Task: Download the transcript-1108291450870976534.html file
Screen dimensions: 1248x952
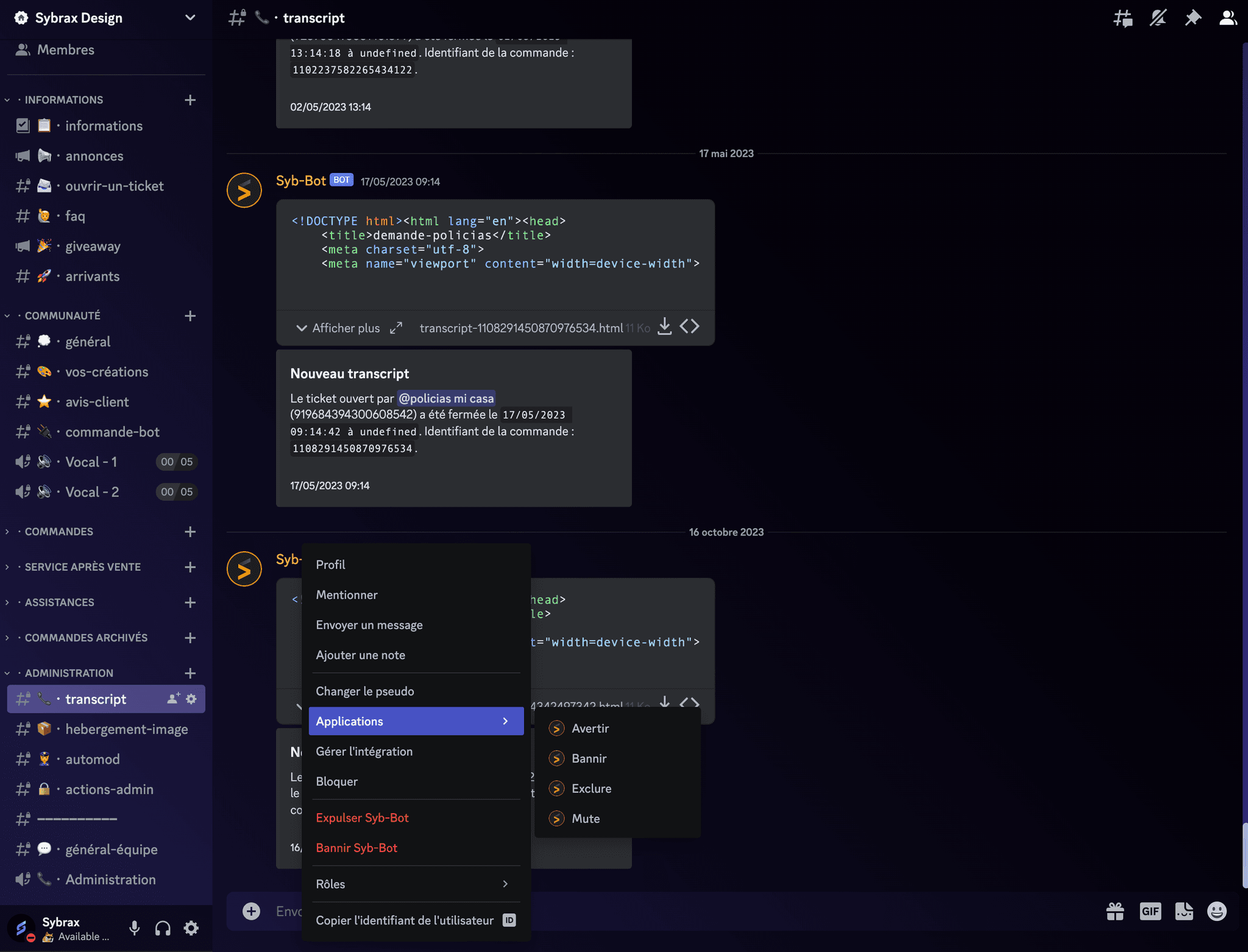Action: pyautogui.click(x=664, y=327)
